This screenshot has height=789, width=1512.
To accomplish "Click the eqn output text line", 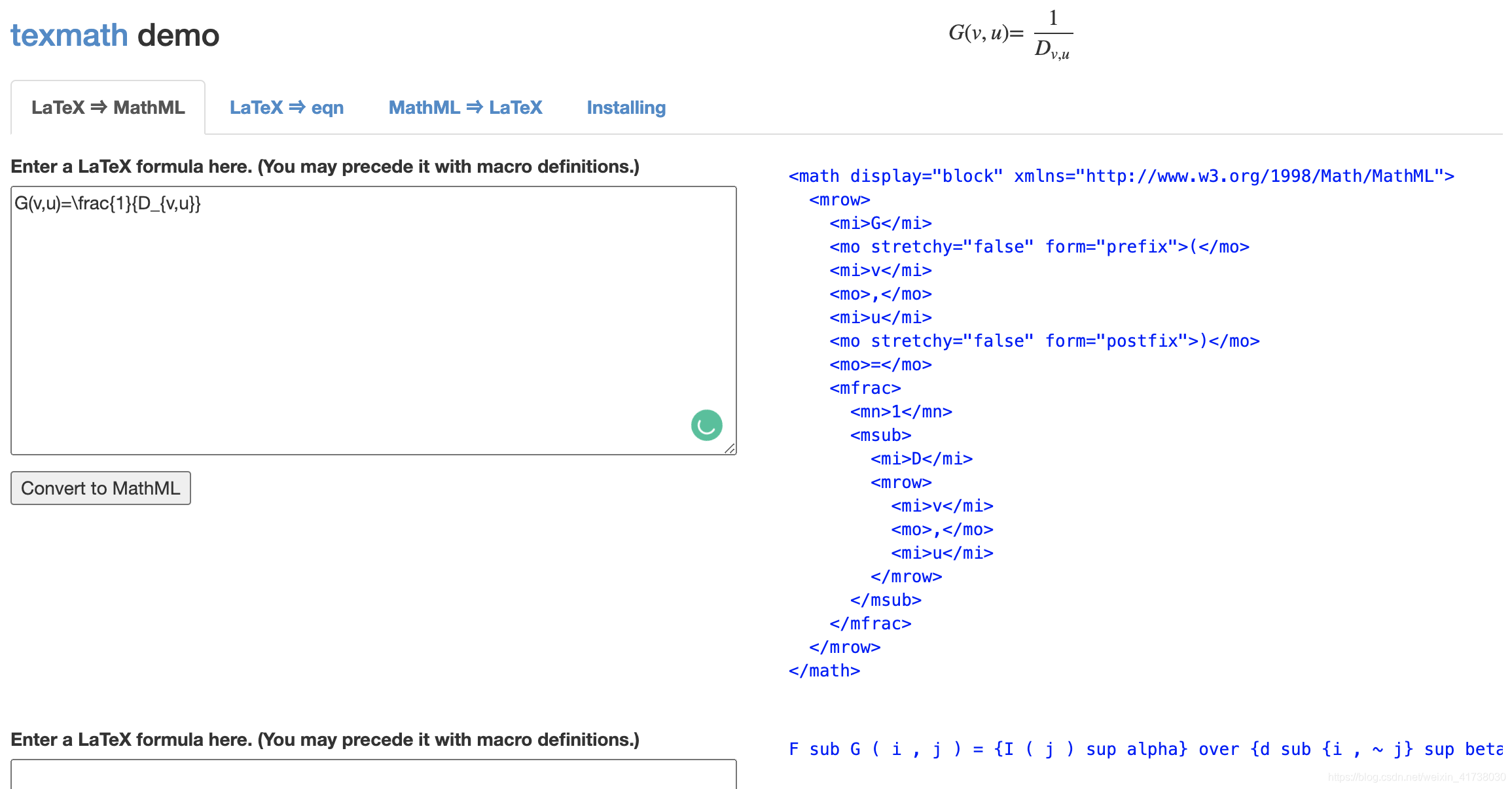I will (1144, 749).
